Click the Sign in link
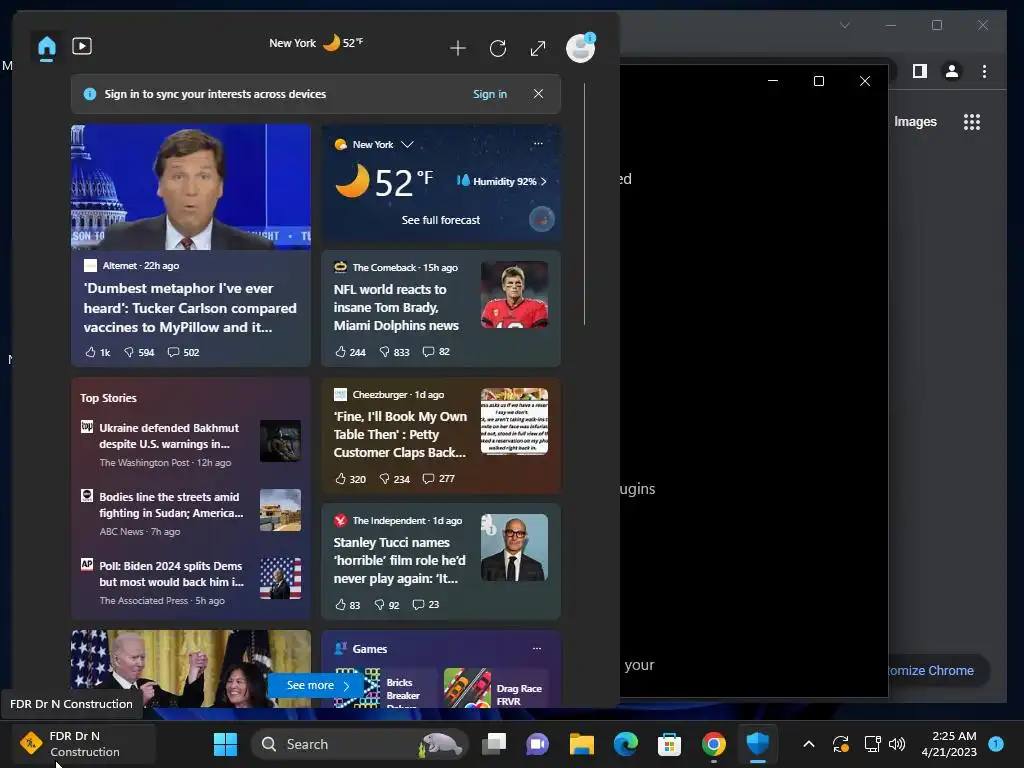 (490, 94)
